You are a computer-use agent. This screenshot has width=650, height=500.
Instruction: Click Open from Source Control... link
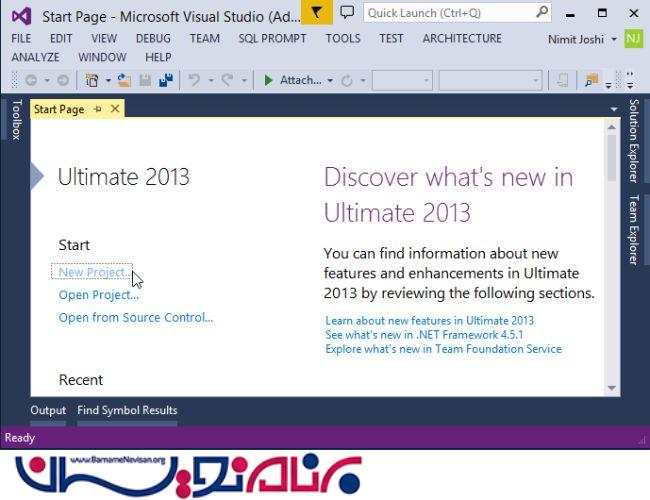click(135, 318)
